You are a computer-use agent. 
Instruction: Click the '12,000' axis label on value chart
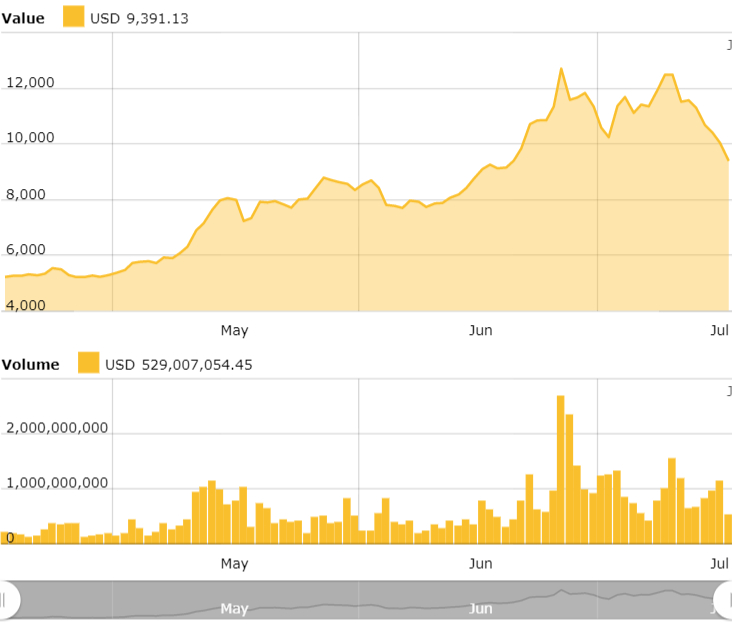coord(30,83)
